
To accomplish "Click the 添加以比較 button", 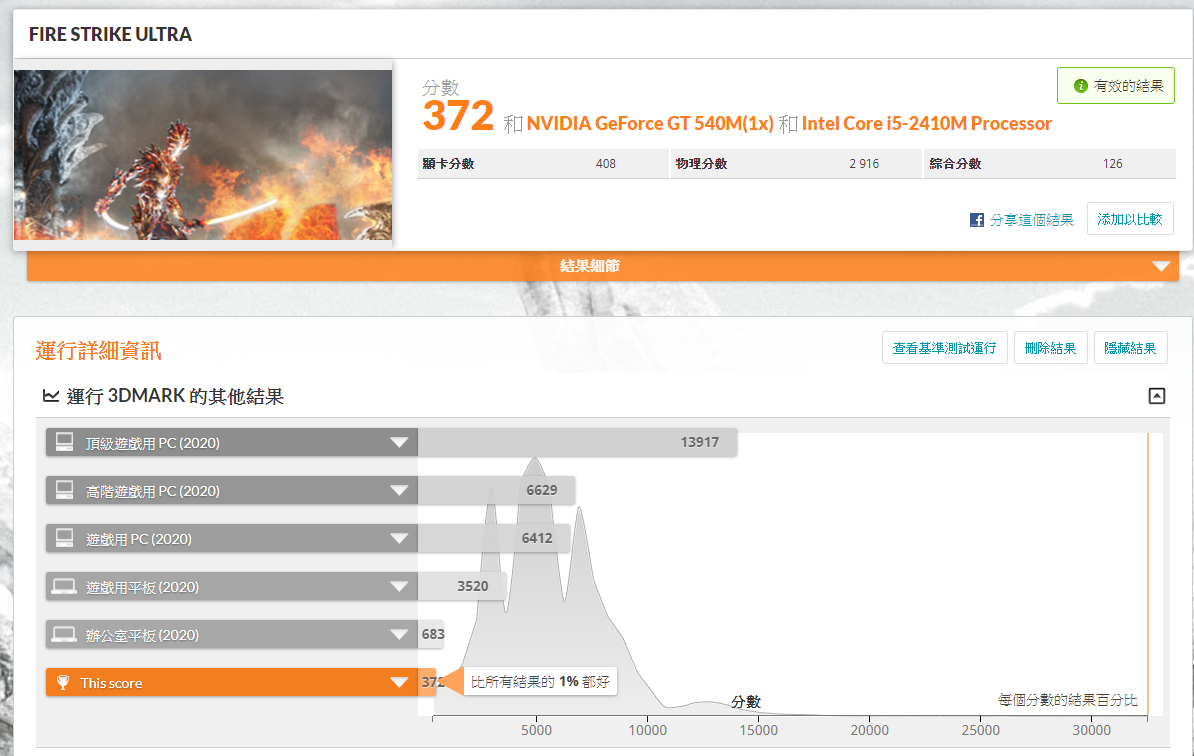I will pos(1130,219).
